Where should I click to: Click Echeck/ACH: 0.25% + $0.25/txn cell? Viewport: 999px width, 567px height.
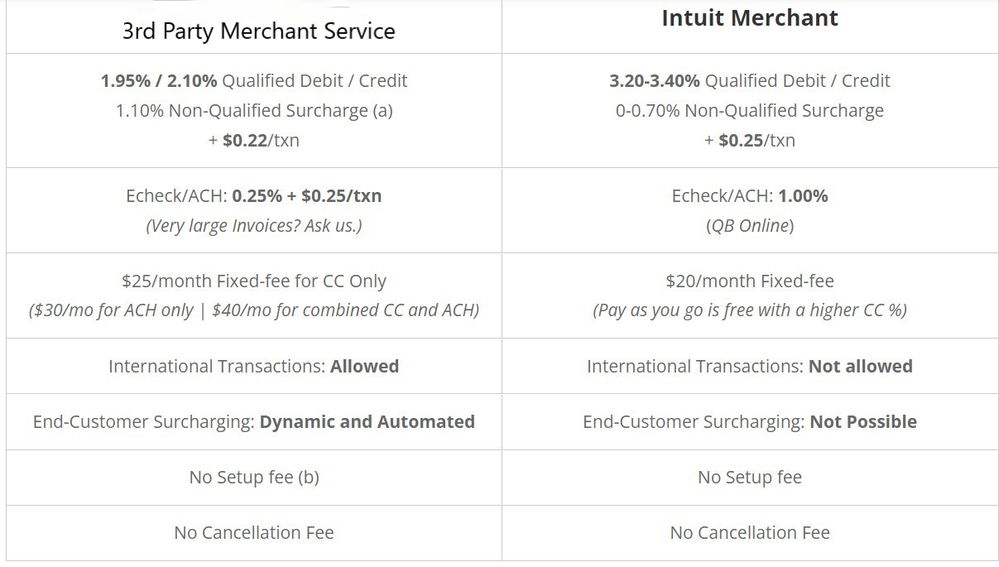[x=253, y=196]
